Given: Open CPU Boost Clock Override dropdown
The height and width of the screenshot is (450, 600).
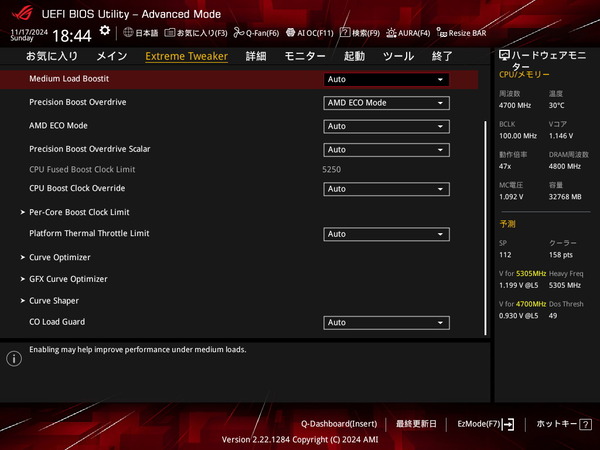Looking at the screenshot, I should [x=386, y=189].
